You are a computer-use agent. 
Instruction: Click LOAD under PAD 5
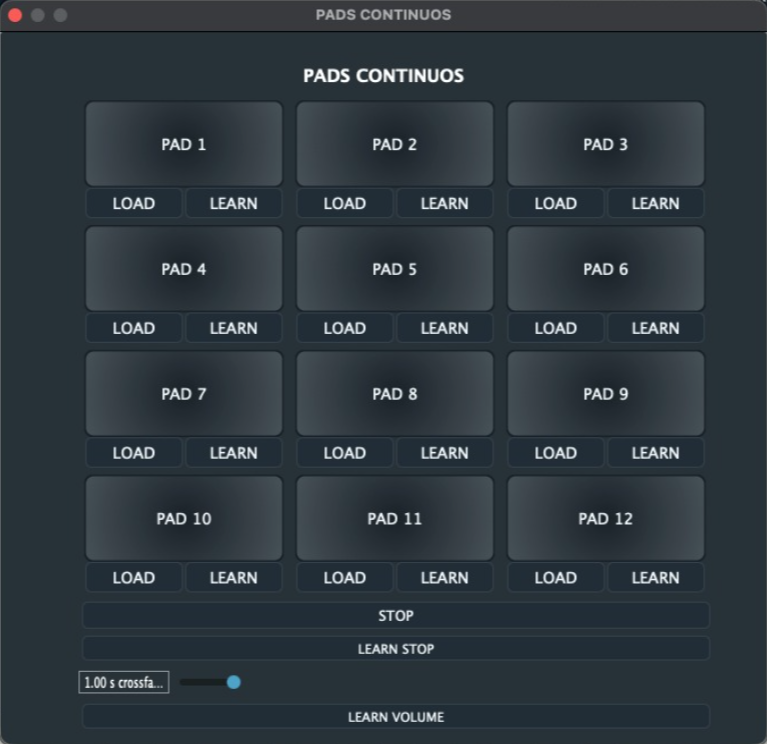(345, 328)
